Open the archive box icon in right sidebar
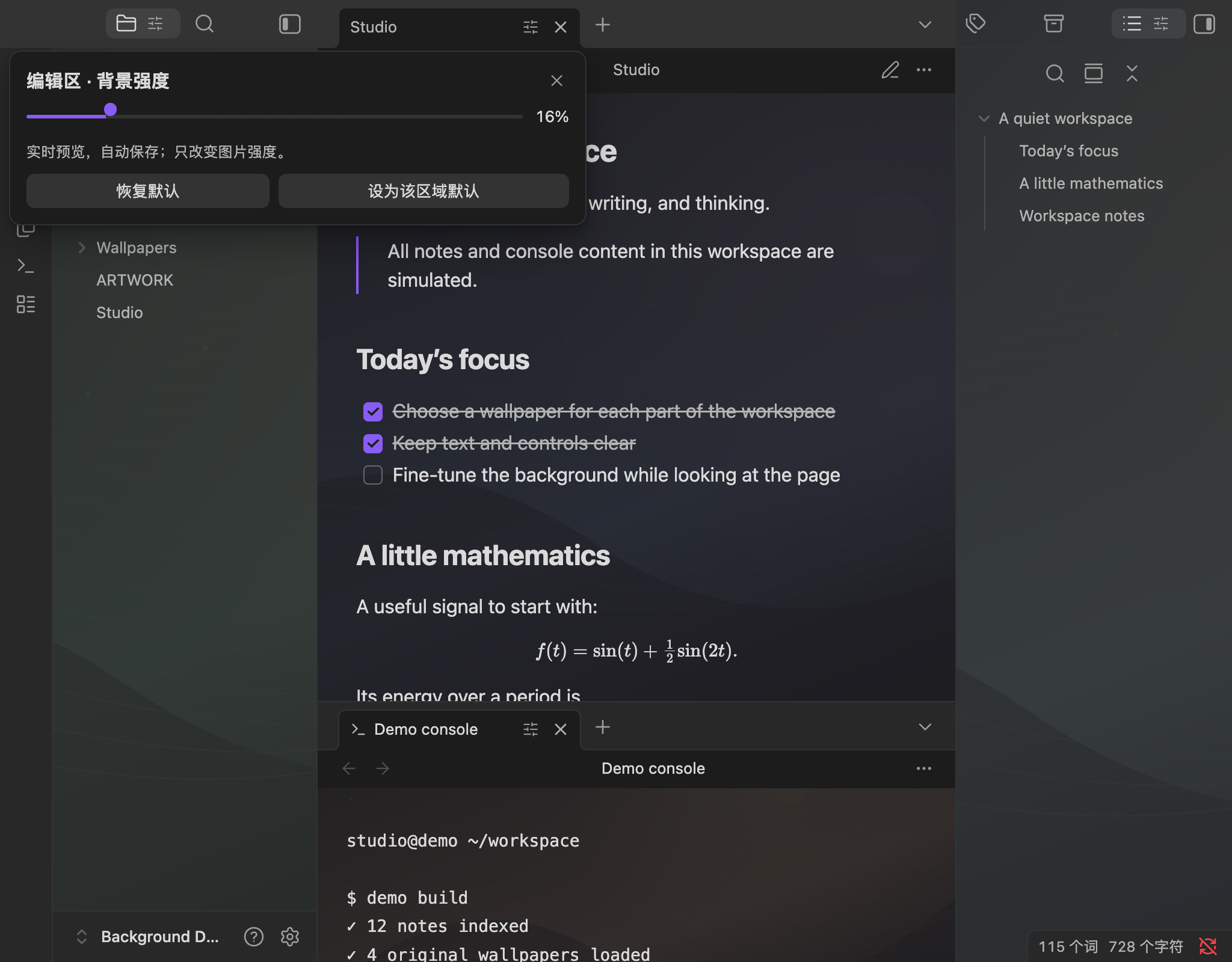This screenshot has width=1232, height=962. (x=1053, y=24)
